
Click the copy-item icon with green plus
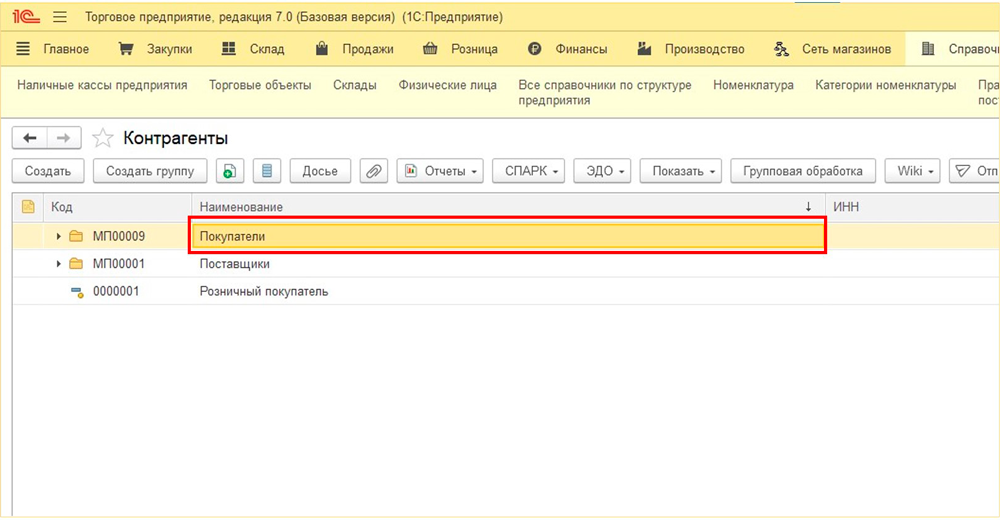(229, 171)
